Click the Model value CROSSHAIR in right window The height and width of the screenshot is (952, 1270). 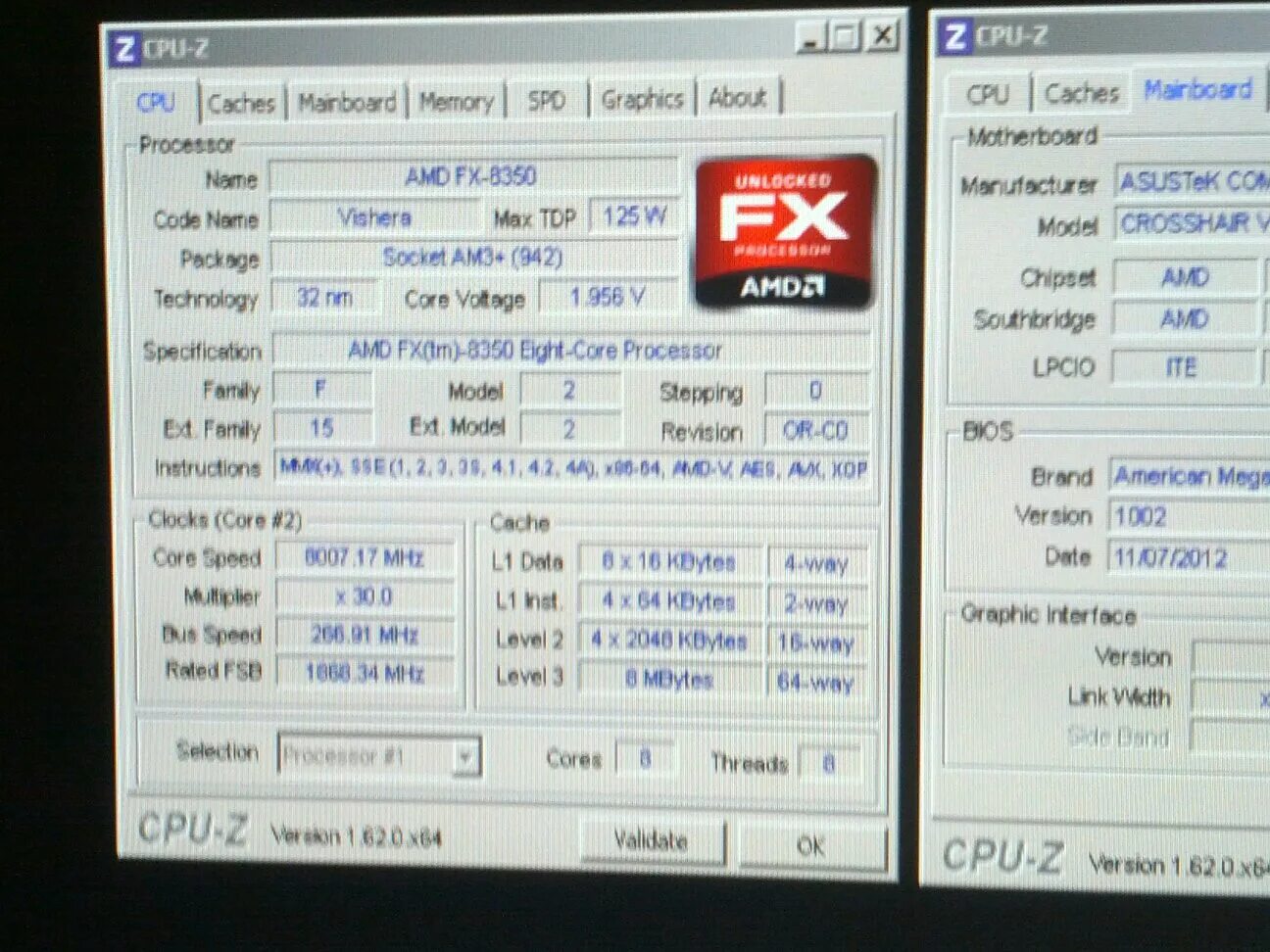[x=1193, y=224]
